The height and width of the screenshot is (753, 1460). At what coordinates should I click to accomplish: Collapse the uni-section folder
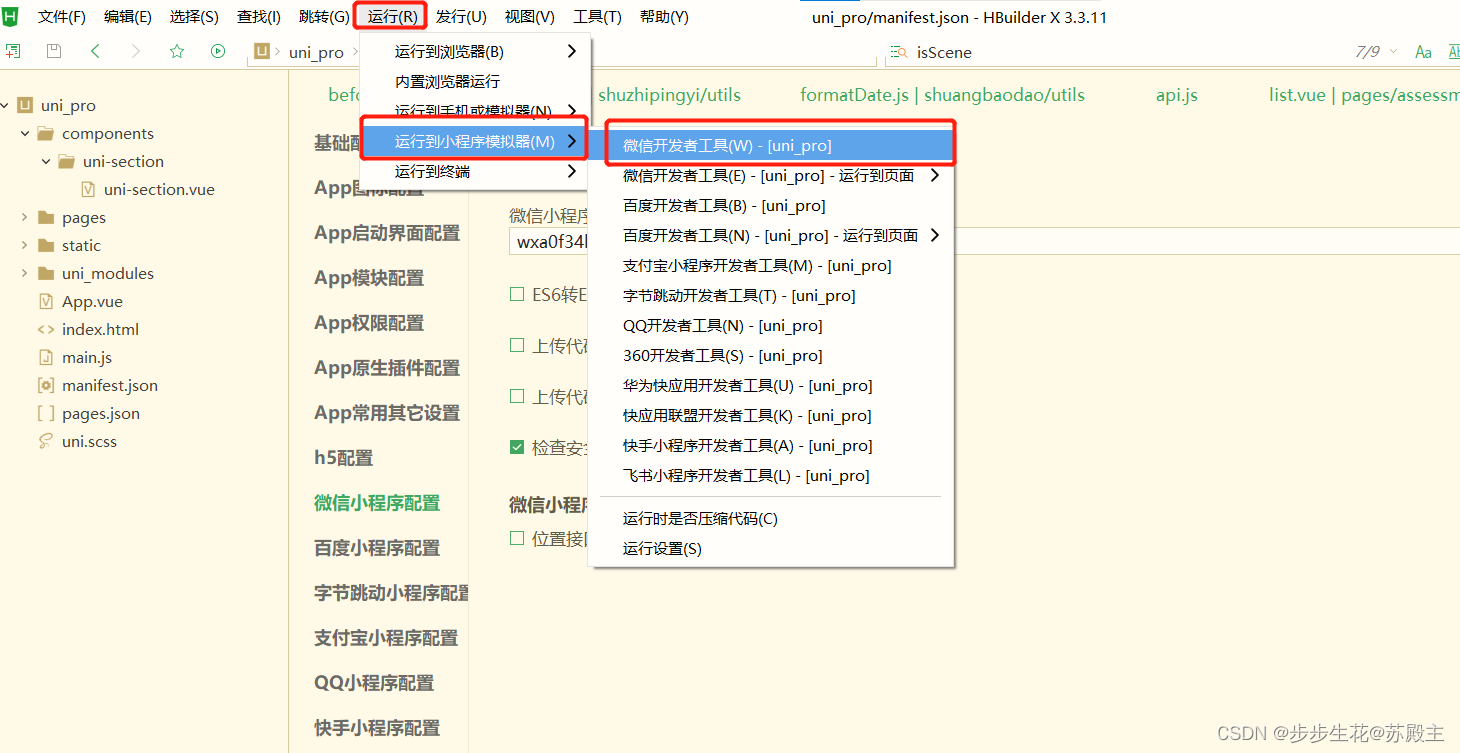46,161
